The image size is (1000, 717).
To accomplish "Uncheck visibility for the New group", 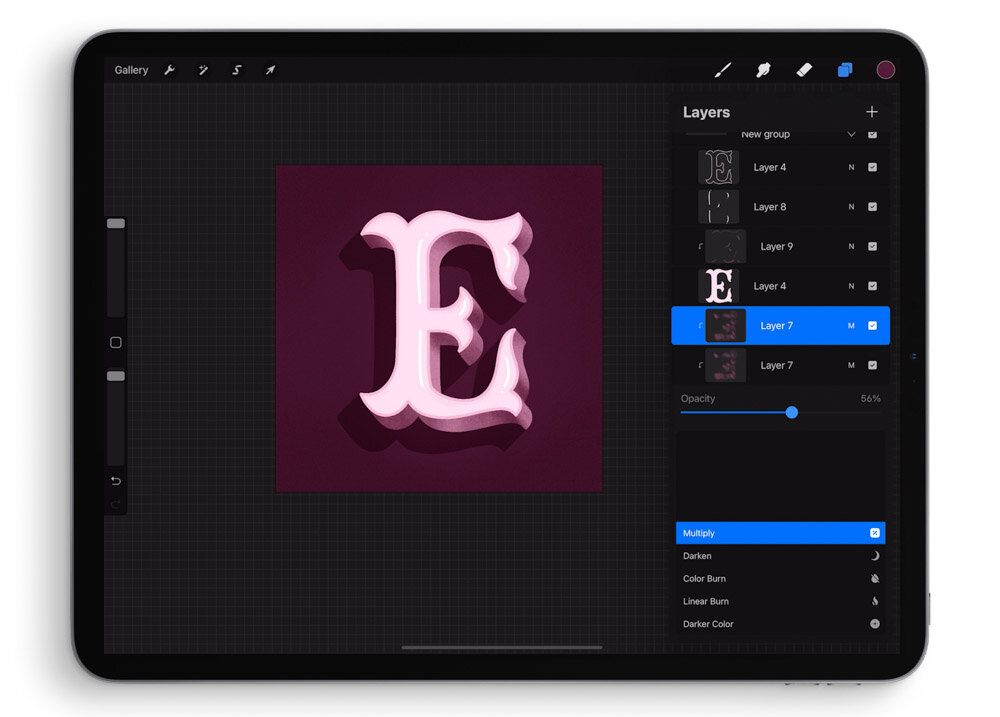I will coord(872,134).
